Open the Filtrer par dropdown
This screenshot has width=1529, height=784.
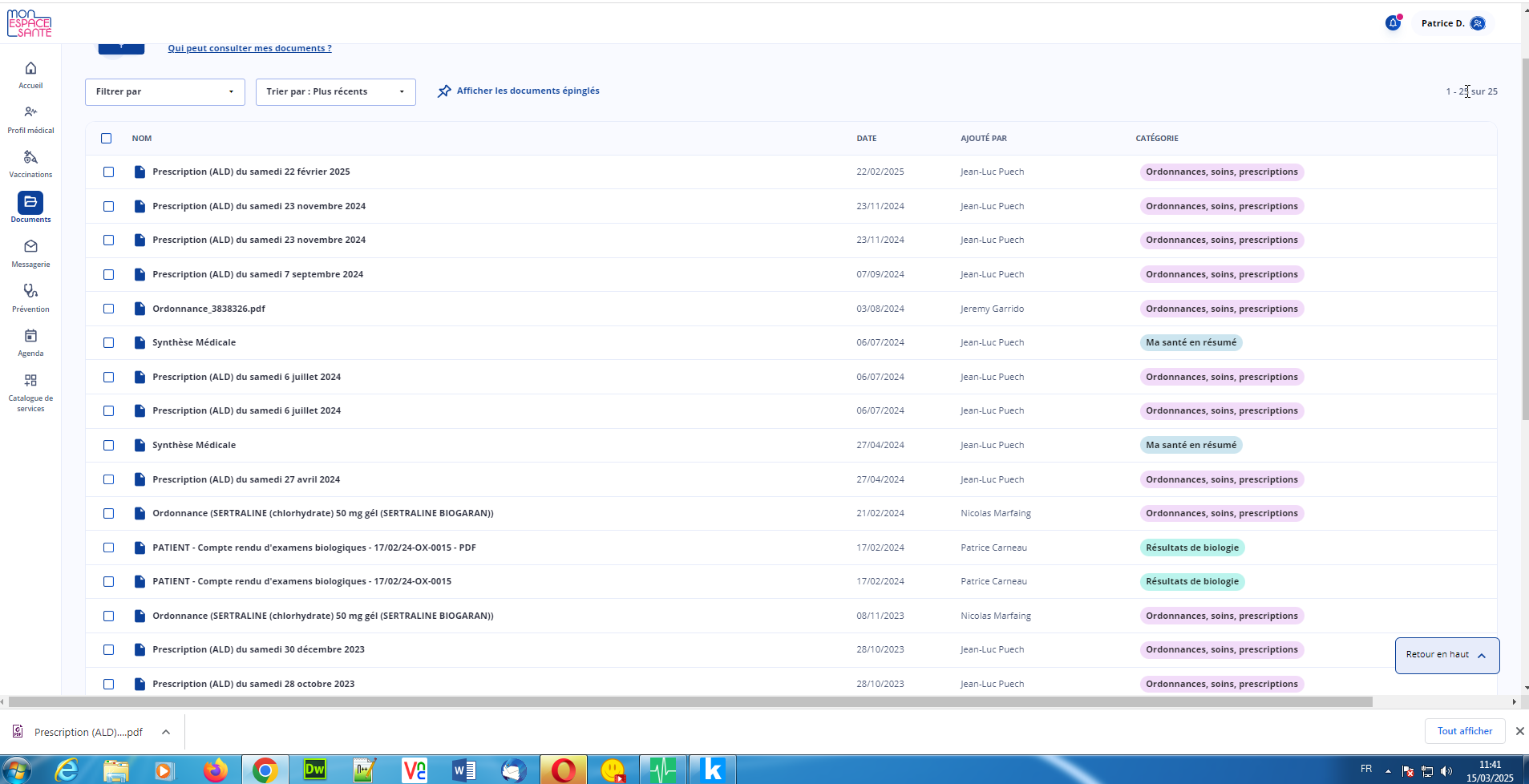click(x=164, y=91)
